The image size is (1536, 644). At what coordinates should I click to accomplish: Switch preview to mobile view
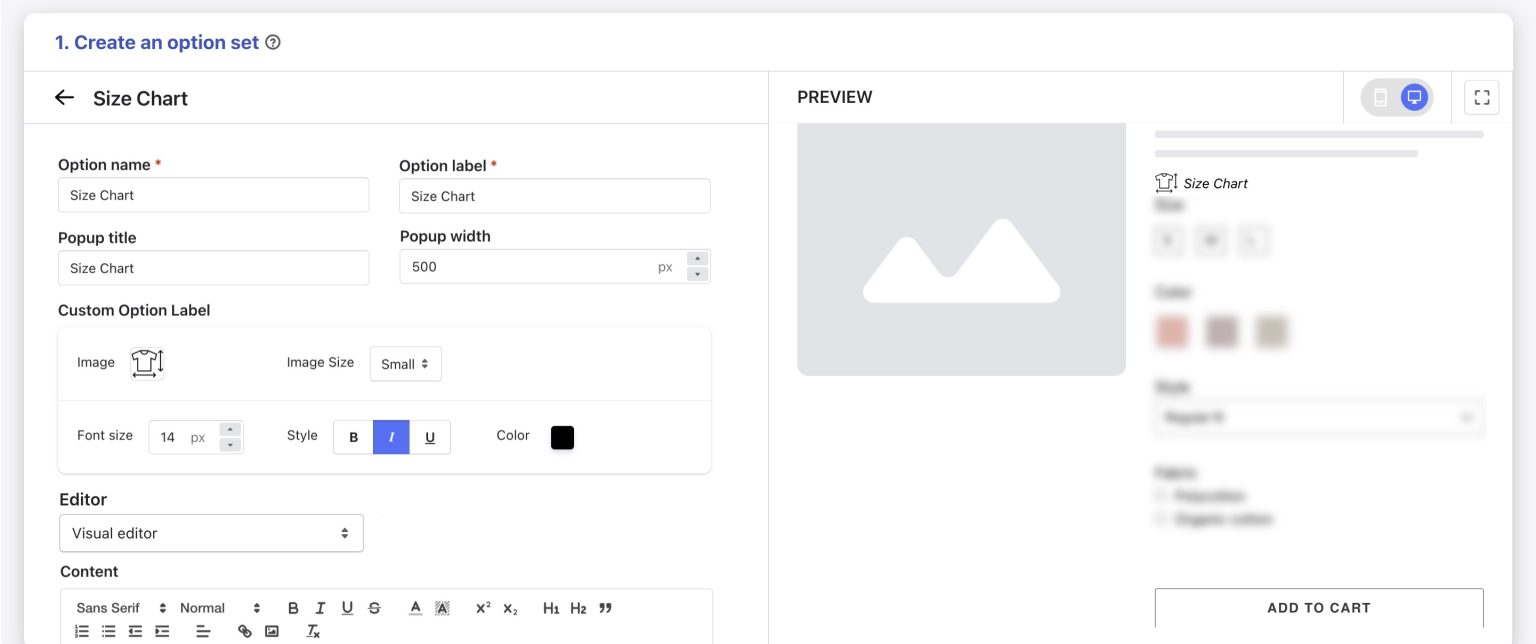(x=1382, y=97)
